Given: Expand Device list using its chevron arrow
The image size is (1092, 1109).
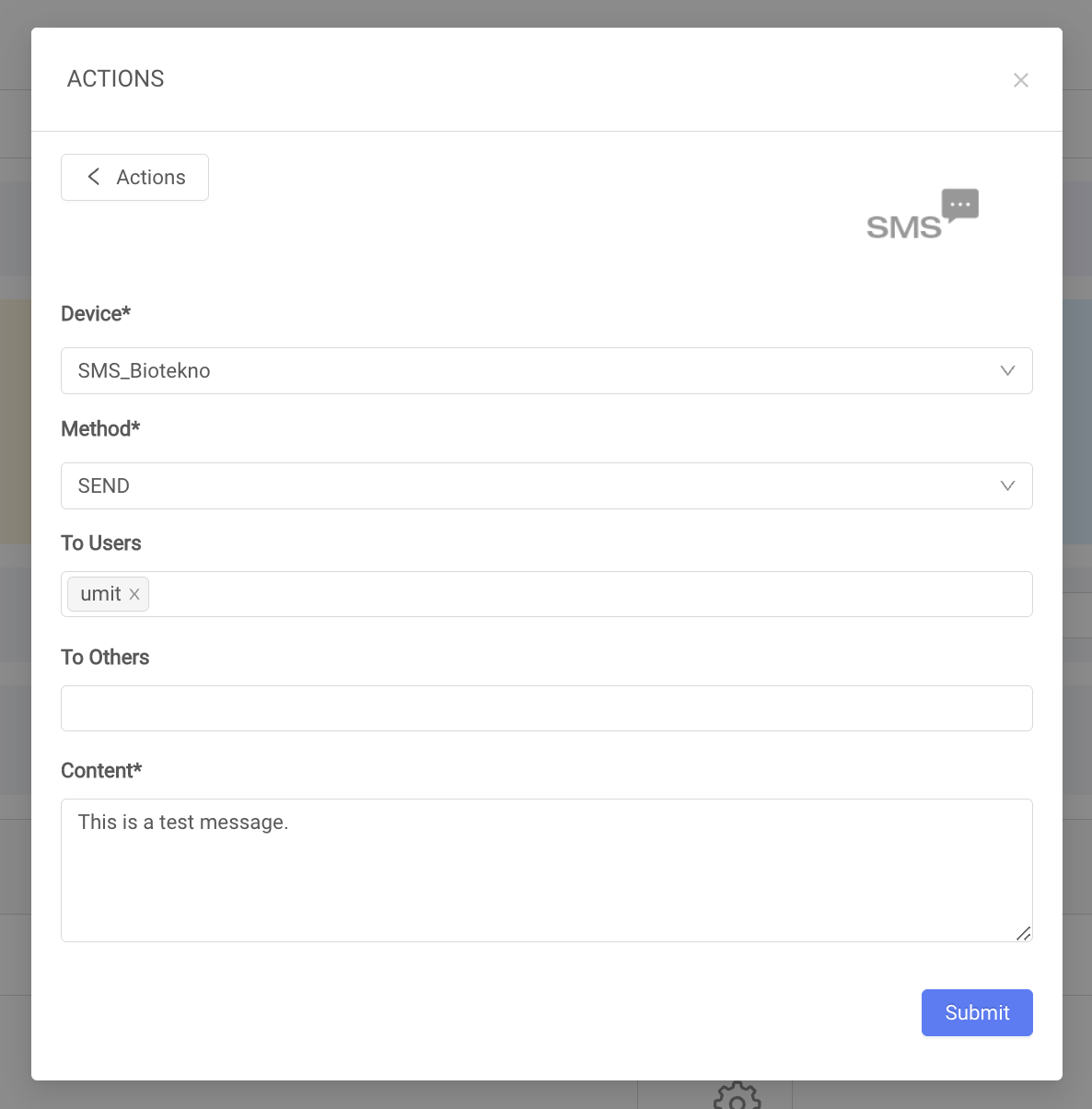Looking at the screenshot, I should coord(1007,370).
